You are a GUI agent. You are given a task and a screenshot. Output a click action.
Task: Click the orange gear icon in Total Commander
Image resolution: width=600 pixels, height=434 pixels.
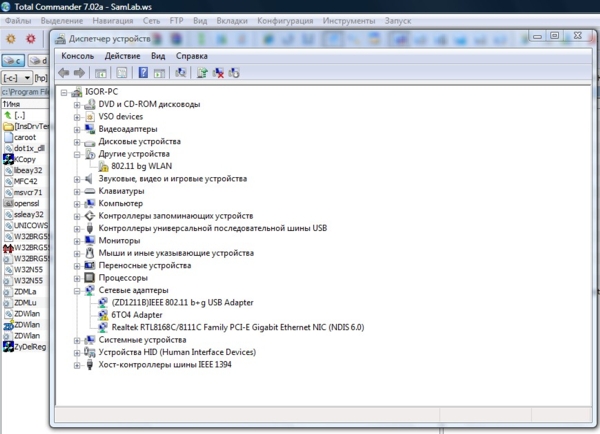[11, 39]
